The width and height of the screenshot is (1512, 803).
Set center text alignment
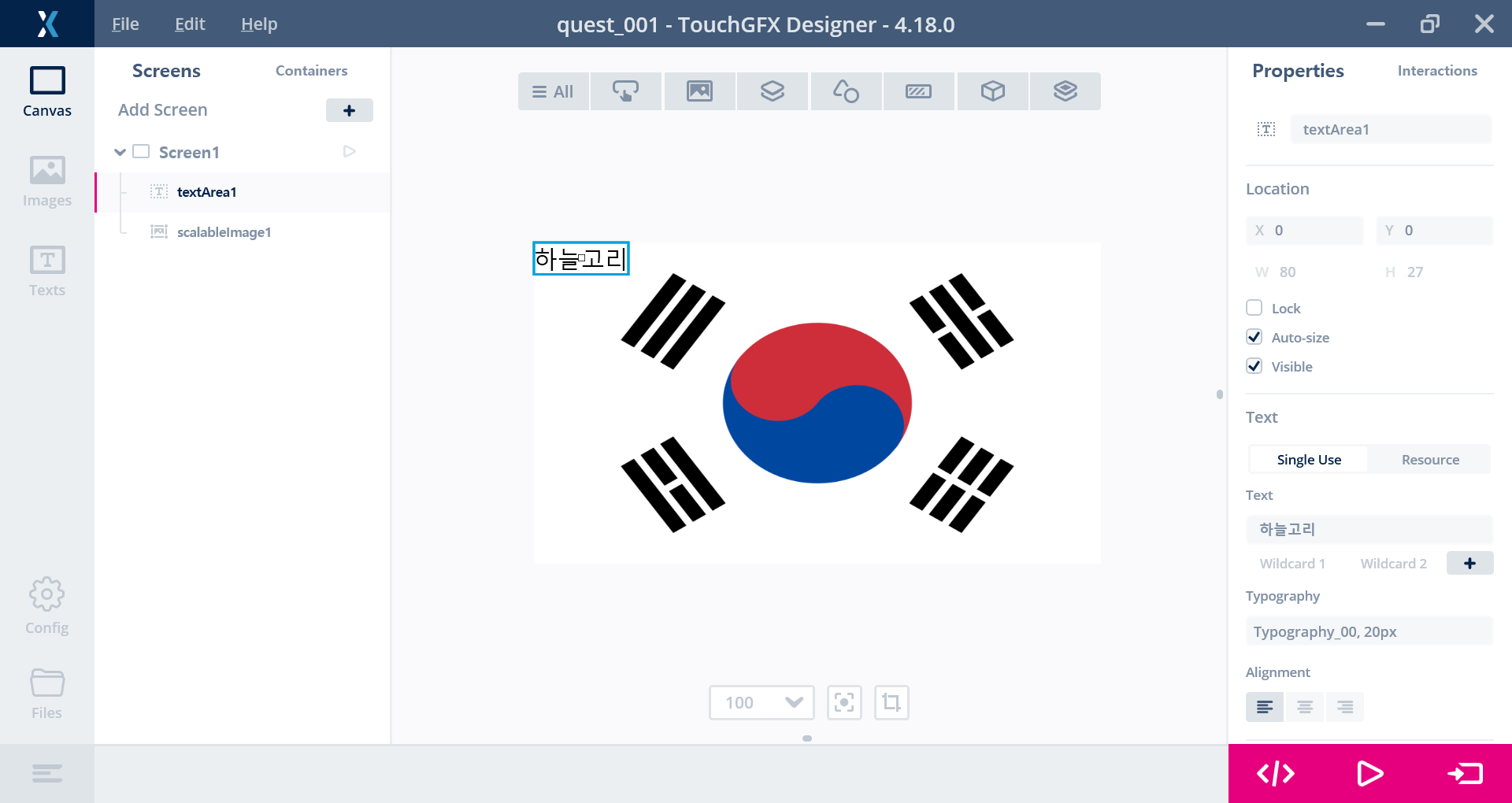[1305, 707]
